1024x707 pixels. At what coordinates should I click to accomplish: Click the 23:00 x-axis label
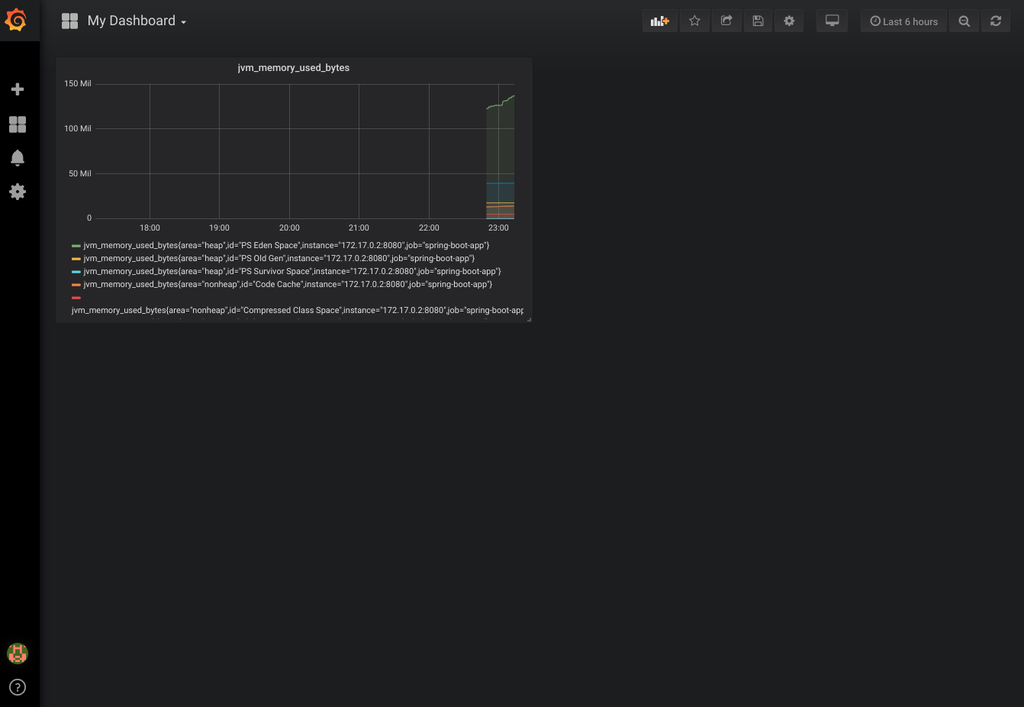(x=498, y=228)
